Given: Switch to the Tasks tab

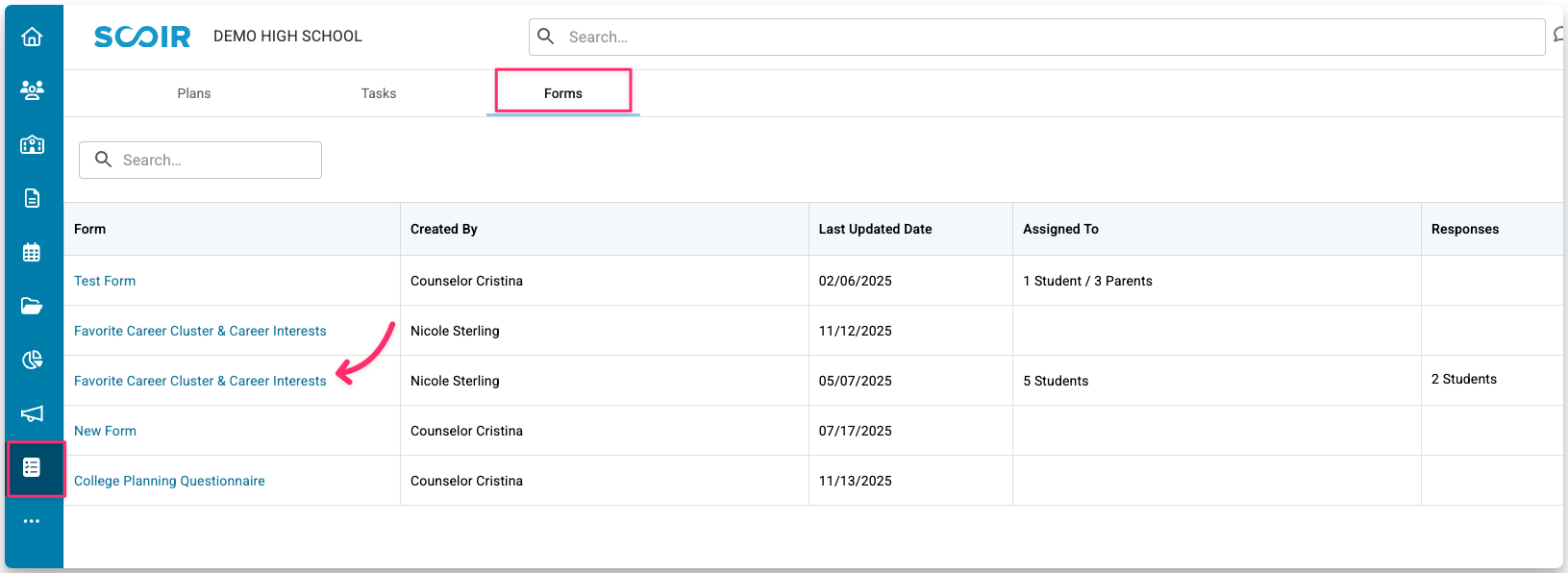Looking at the screenshot, I should click(x=379, y=93).
